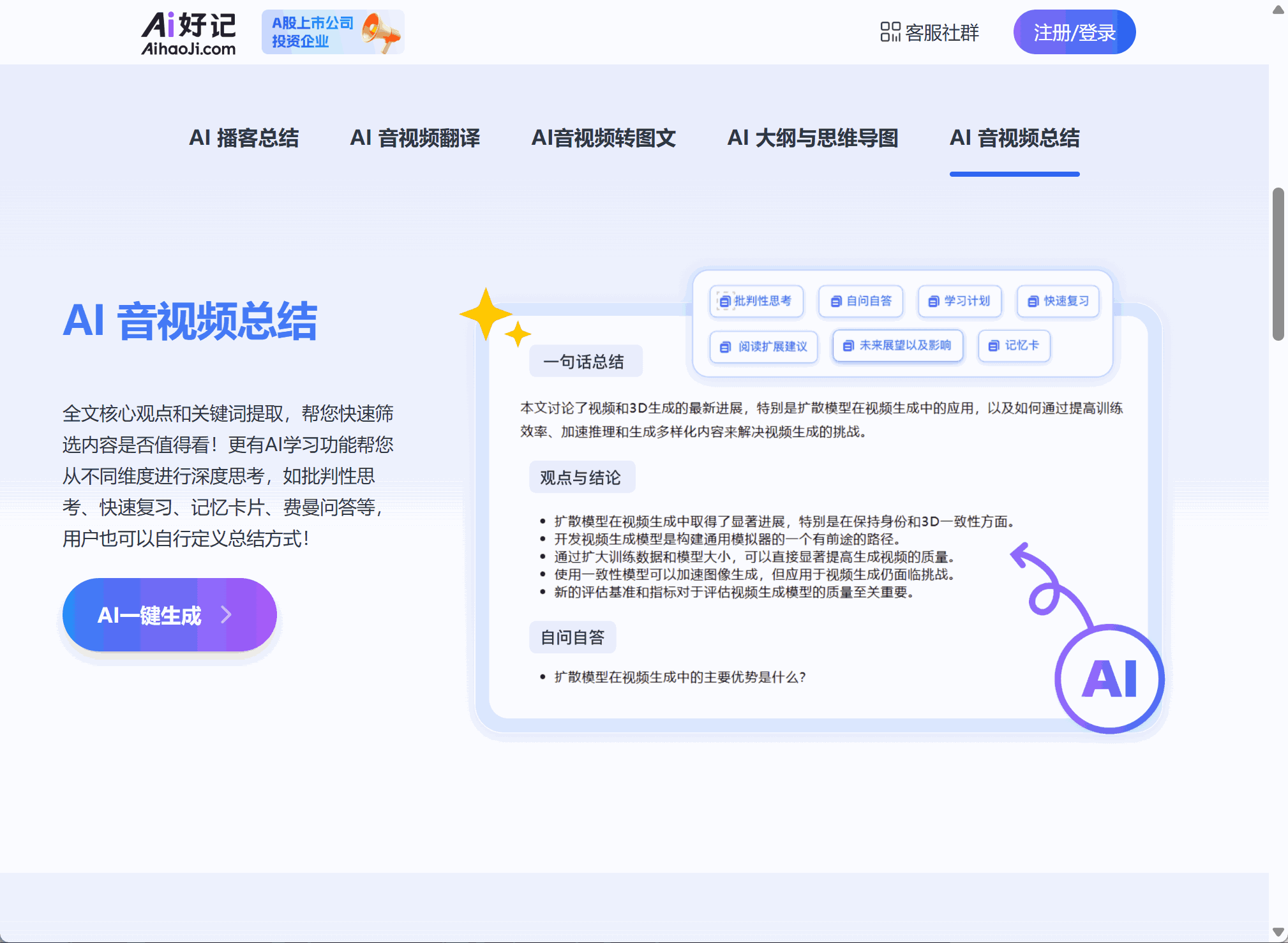Select the 快速复习 chip icon
Viewport: 1288px width, 943px height.
point(1033,301)
